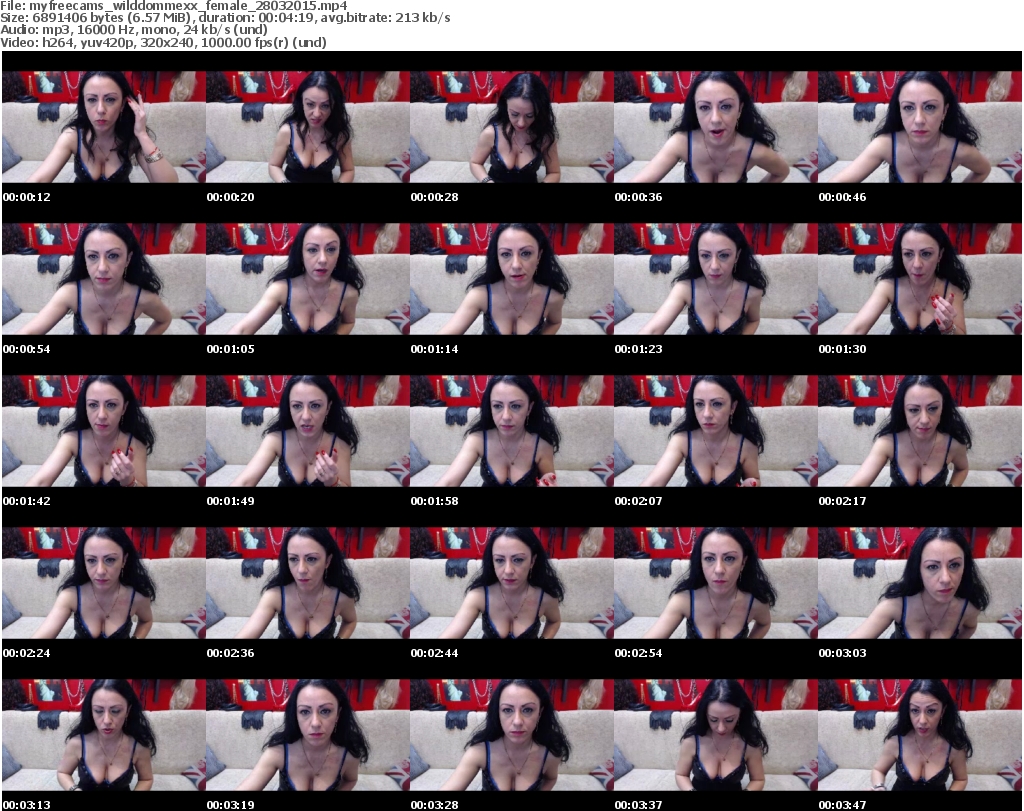Choose the thumbnail frame at 00:01:49
Image resolution: width=1024 pixels, height=811 pixels.
pyautogui.click(x=308, y=431)
